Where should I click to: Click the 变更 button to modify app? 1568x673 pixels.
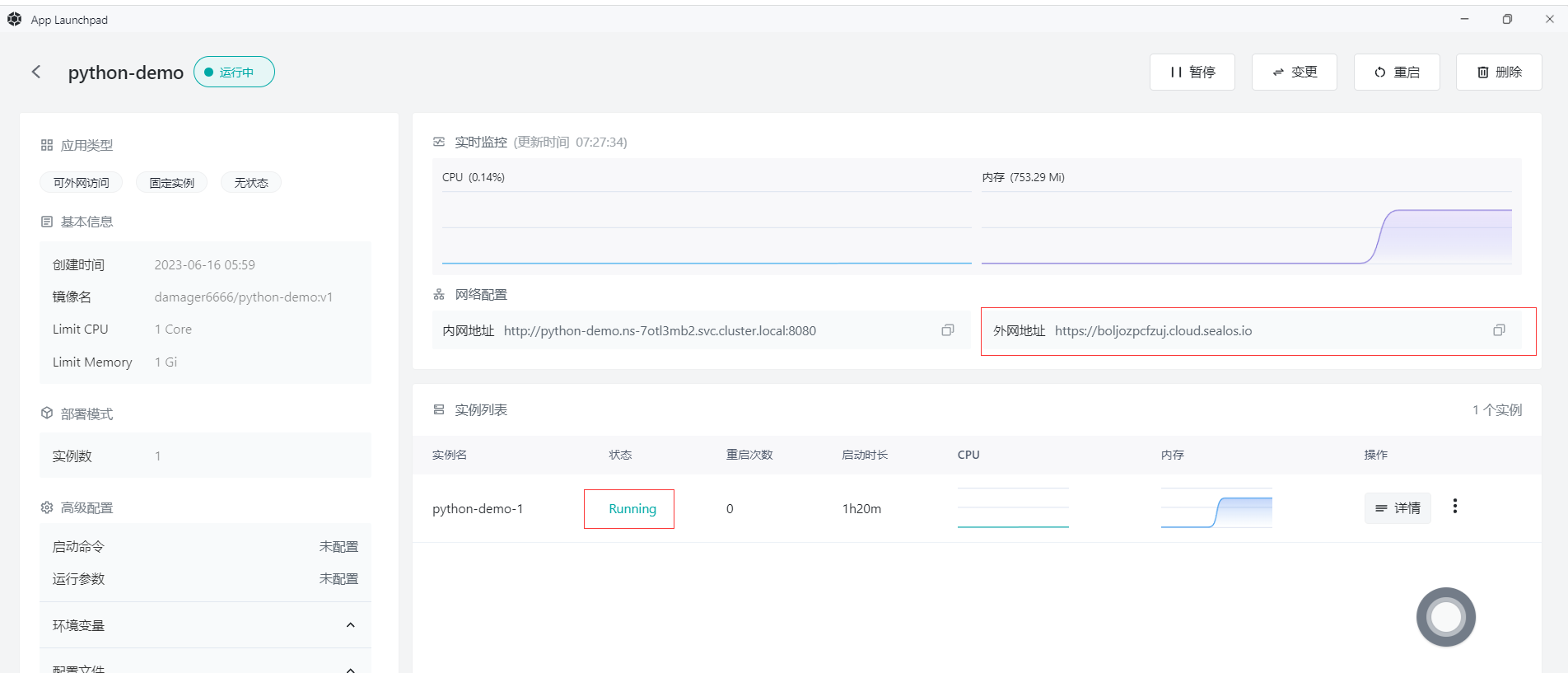coord(1294,72)
